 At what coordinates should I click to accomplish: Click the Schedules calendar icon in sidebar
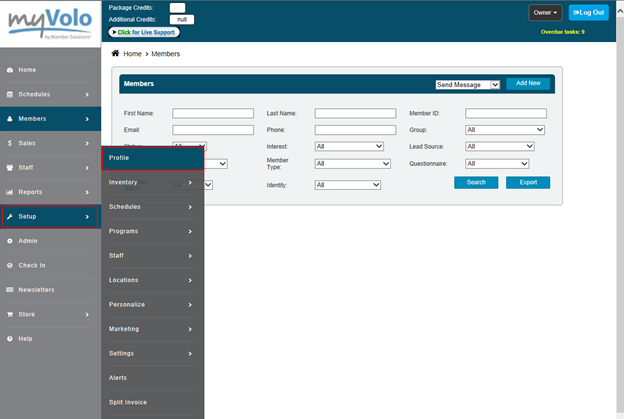point(10,94)
